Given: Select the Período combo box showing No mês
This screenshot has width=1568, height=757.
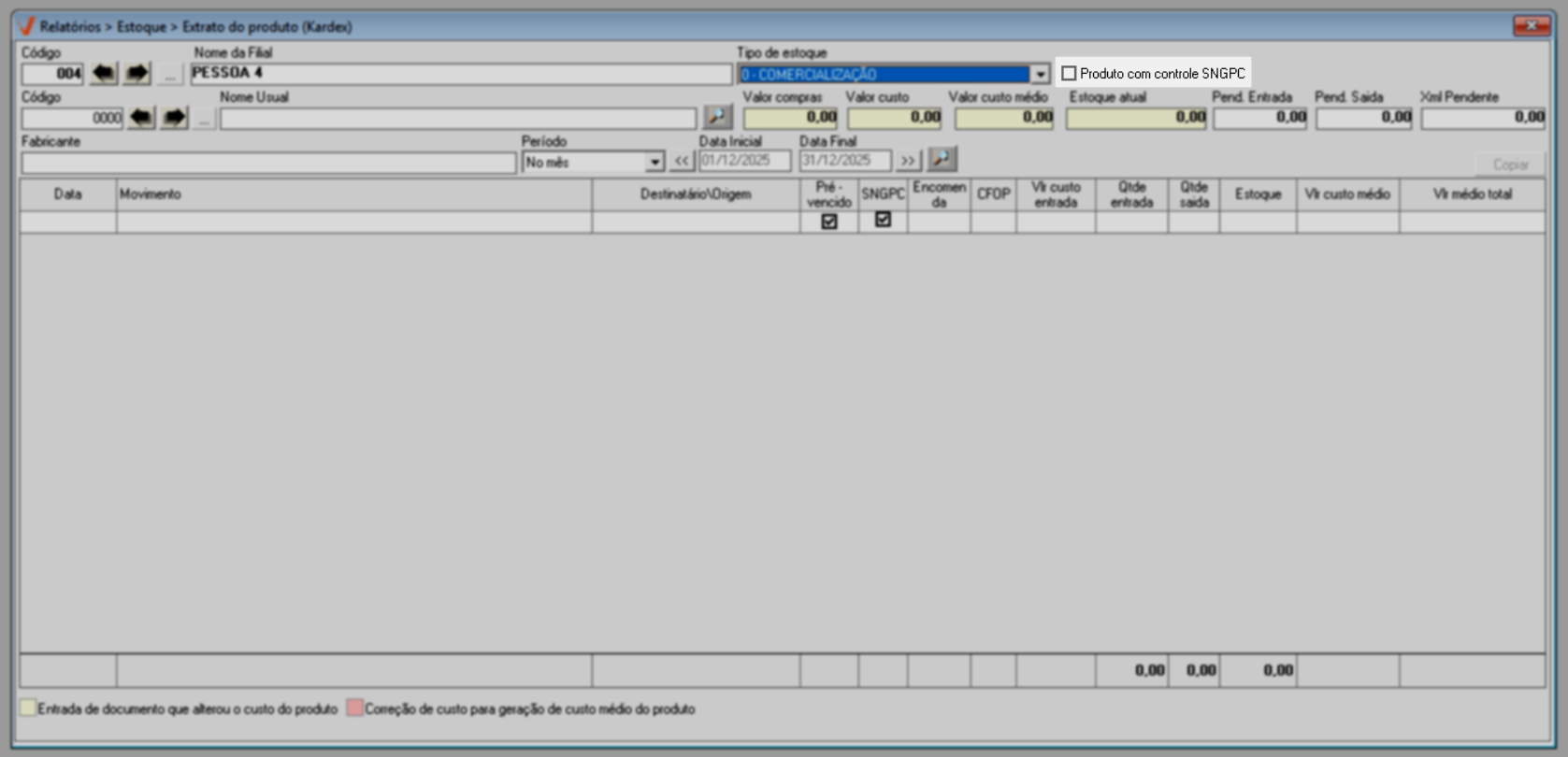Looking at the screenshot, I should click(x=593, y=162).
